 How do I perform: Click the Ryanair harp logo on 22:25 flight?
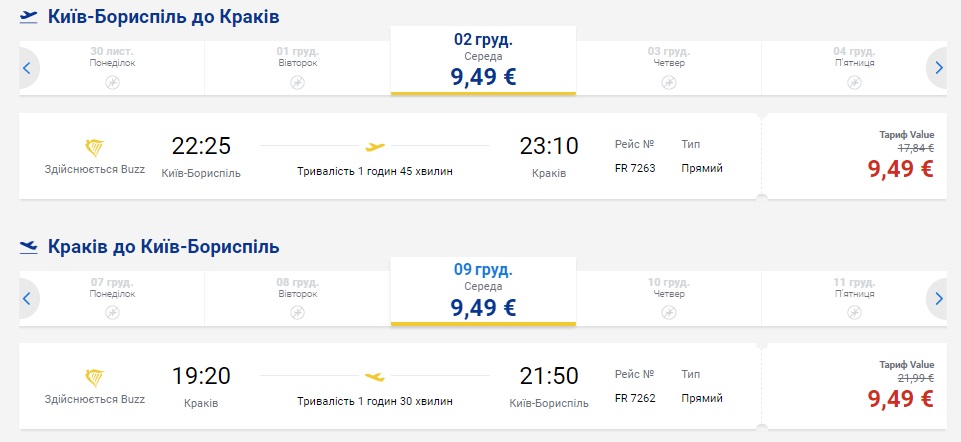[95, 148]
